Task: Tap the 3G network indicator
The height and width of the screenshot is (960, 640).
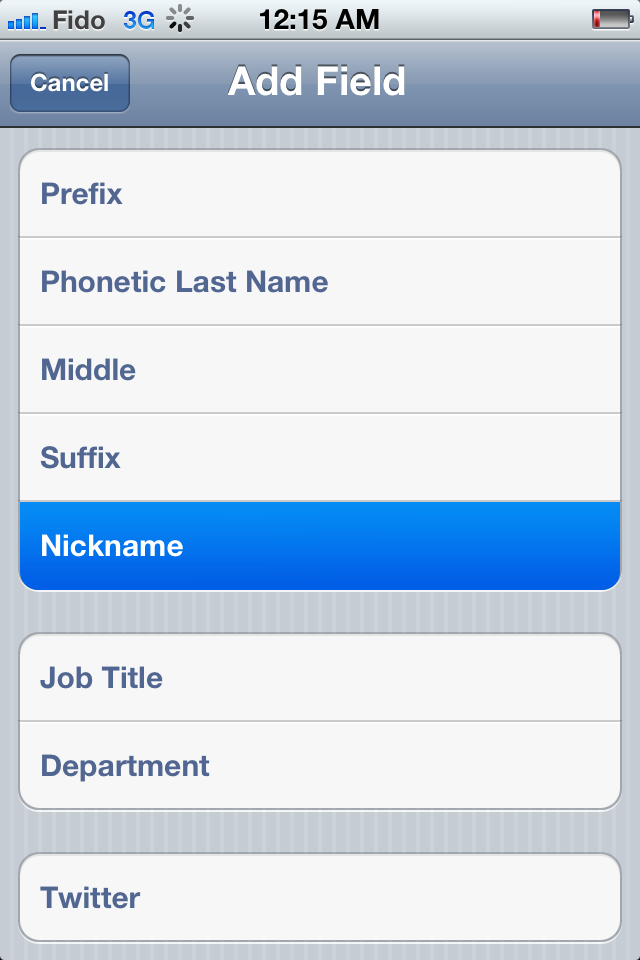Action: click(x=138, y=19)
